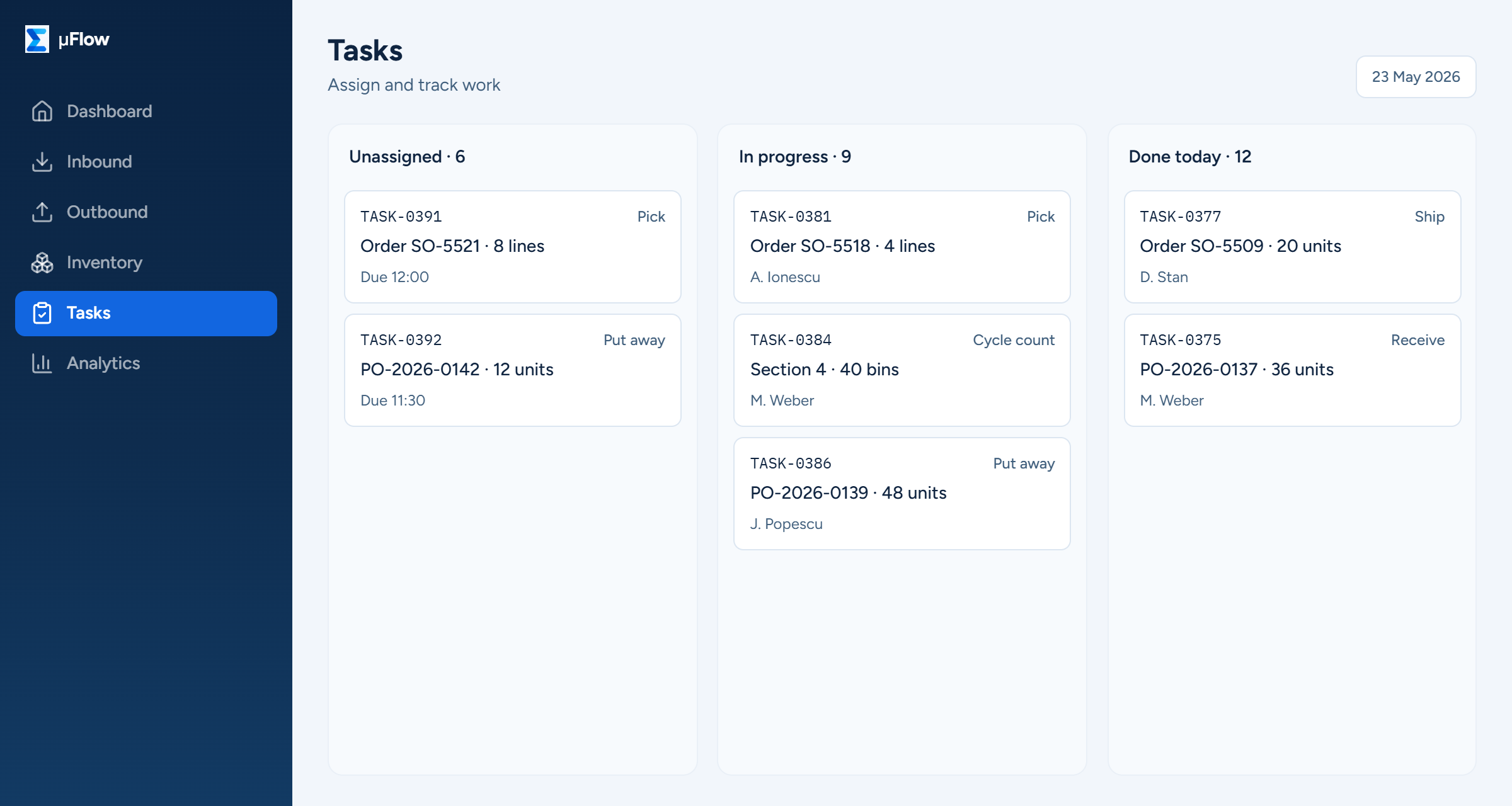Click the Cycle count type label
Image resolution: width=1512 pixels, height=806 pixels.
point(1014,340)
